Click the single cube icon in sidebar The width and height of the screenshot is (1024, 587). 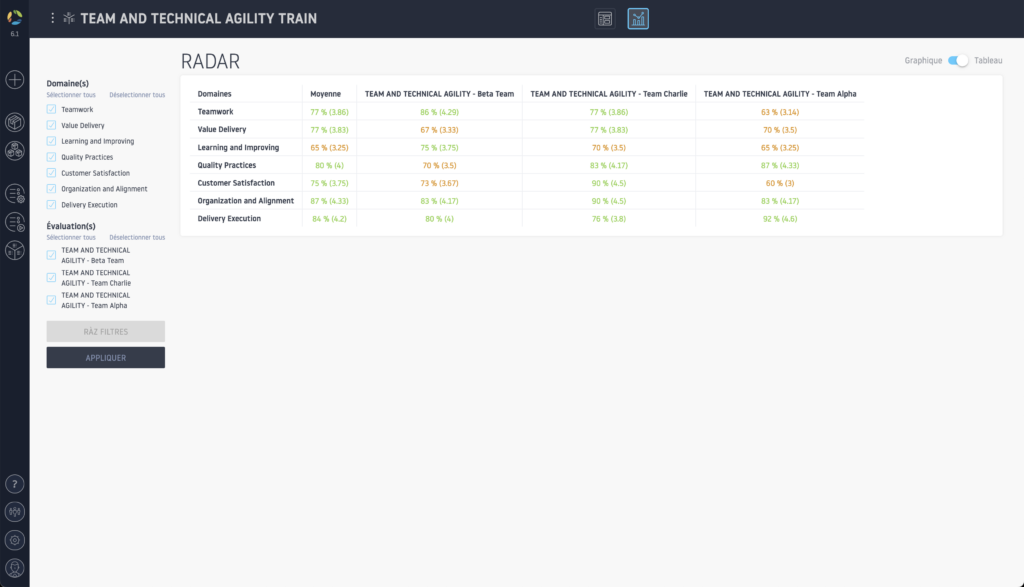15,122
